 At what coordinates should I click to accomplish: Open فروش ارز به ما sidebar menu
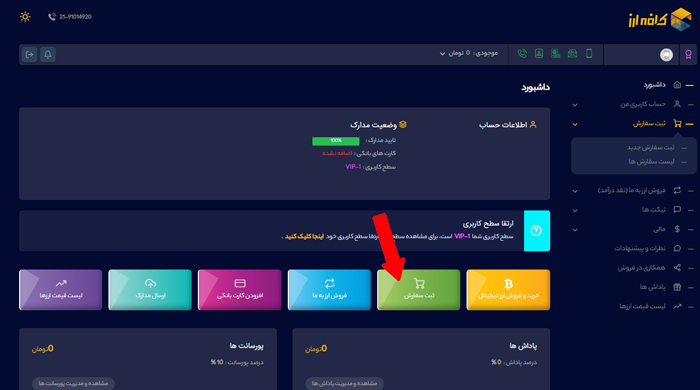[632, 190]
